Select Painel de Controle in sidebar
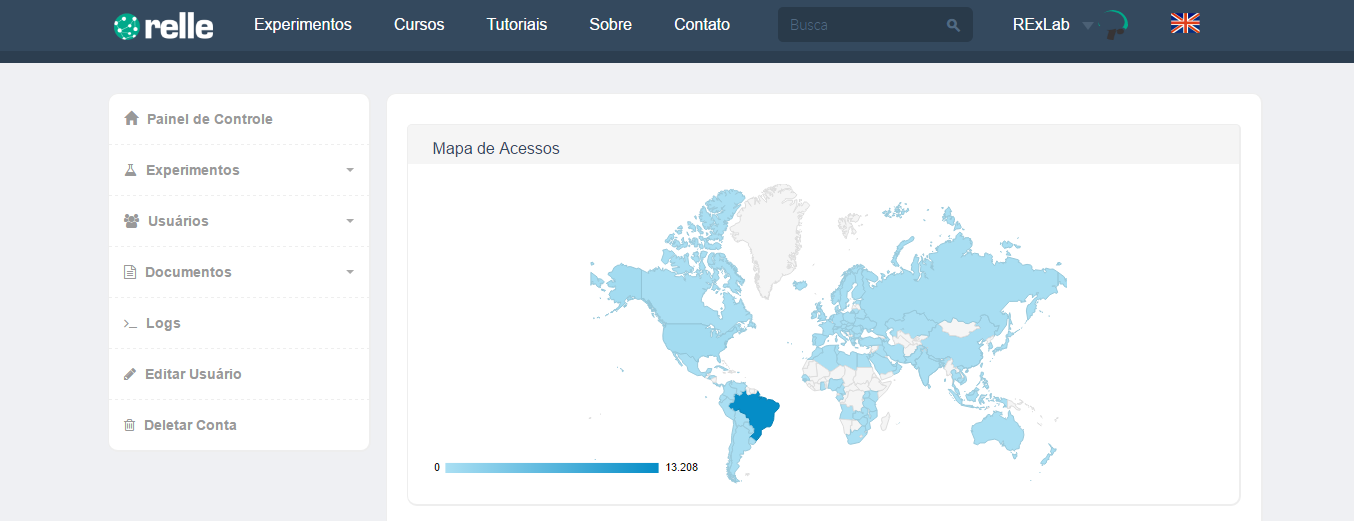 coord(239,119)
